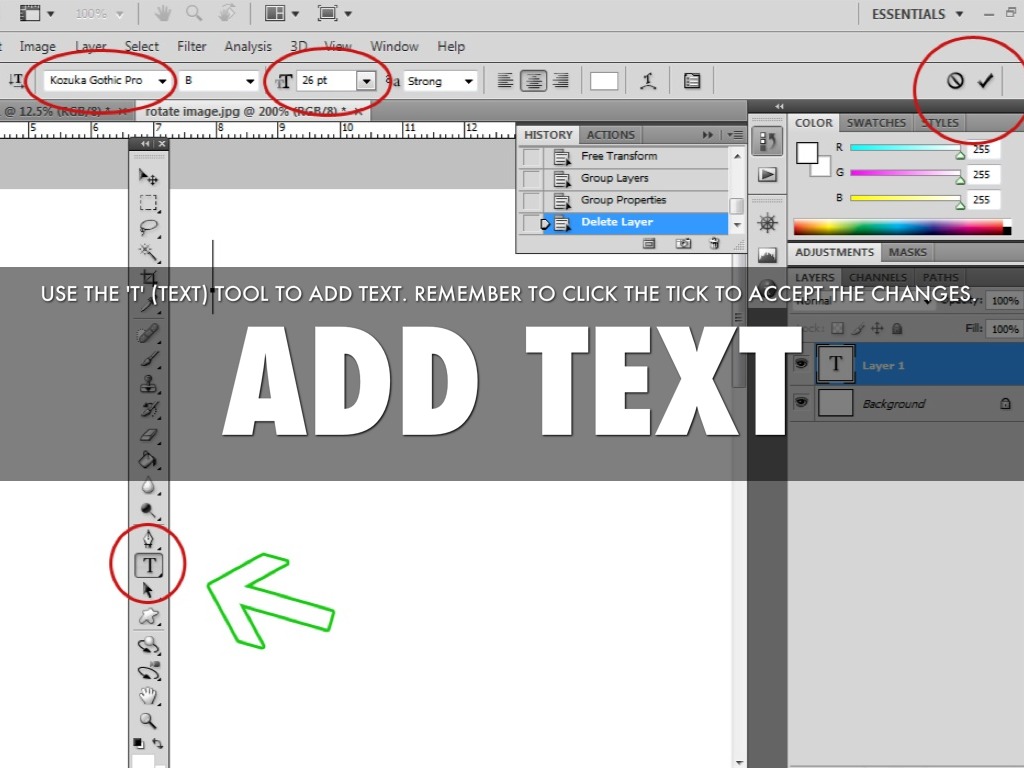
Task: Choose the Hand tool in toolbox
Action: (x=148, y=695)
